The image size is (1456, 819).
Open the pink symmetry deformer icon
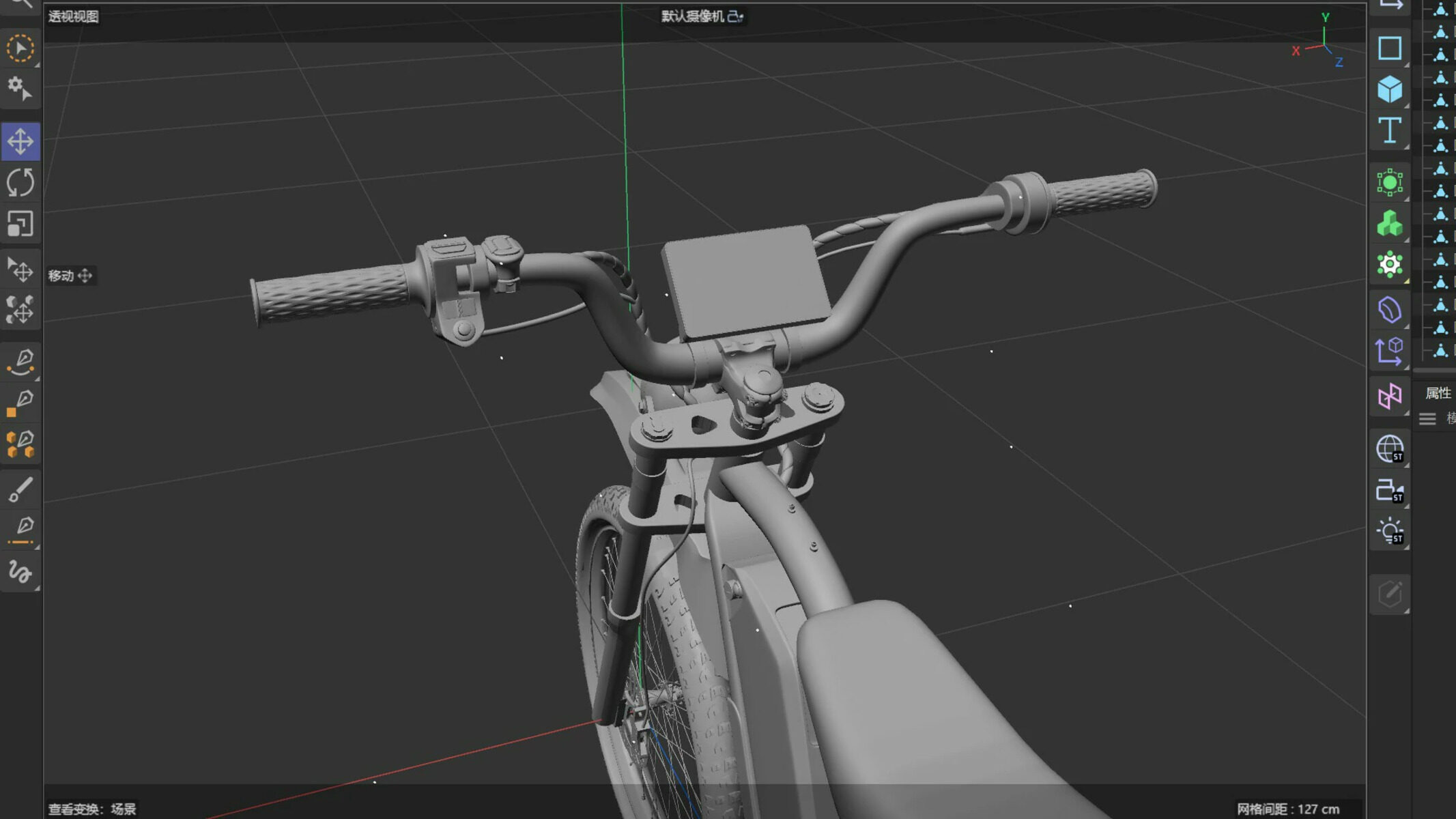tap(1390, 397)
